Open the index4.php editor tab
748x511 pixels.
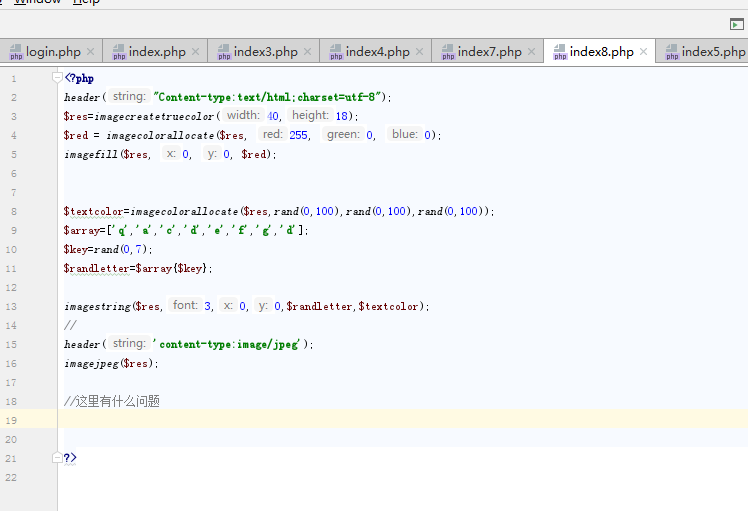point(375,52)
